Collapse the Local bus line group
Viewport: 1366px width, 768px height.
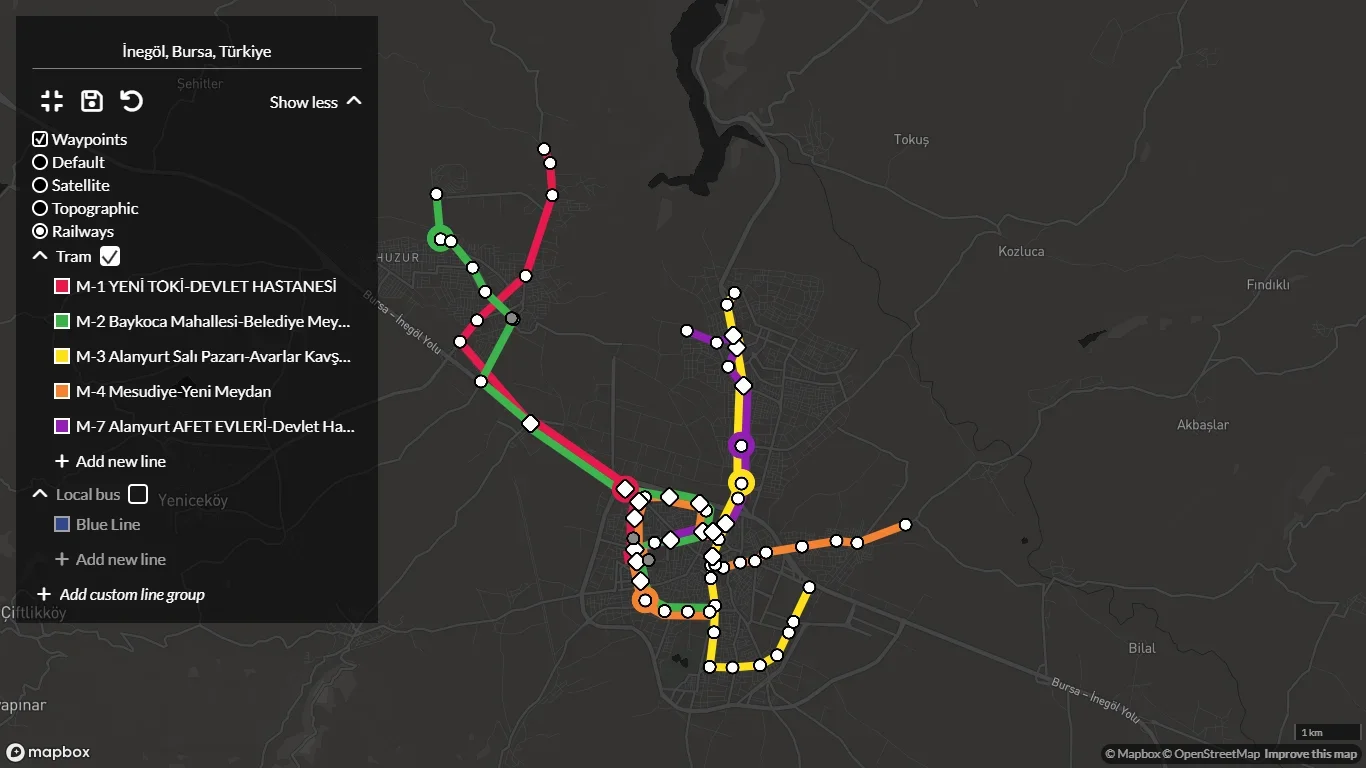click(40, 494)
